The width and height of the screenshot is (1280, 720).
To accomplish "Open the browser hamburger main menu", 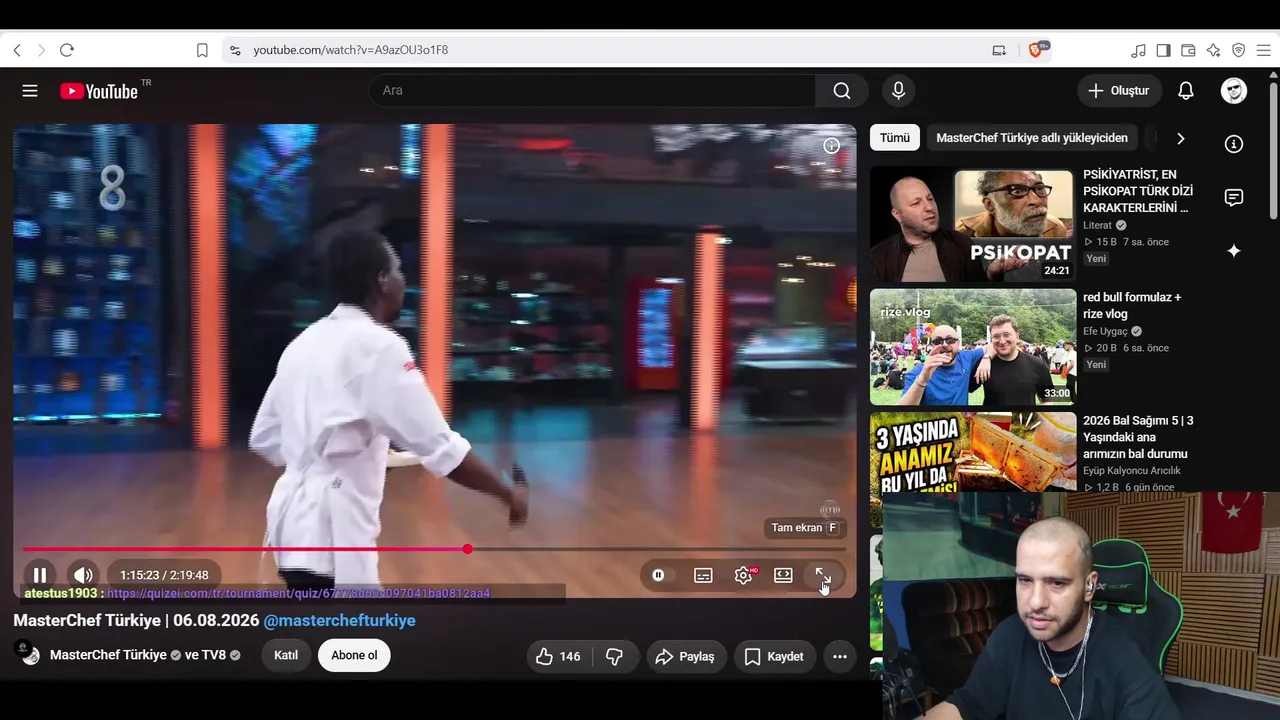I will (1263, 50).
